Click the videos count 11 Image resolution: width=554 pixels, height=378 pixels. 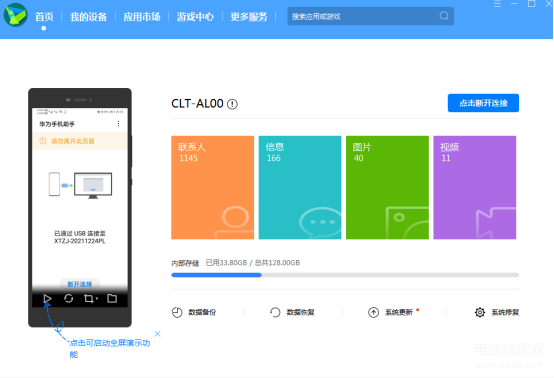[446, 158]
